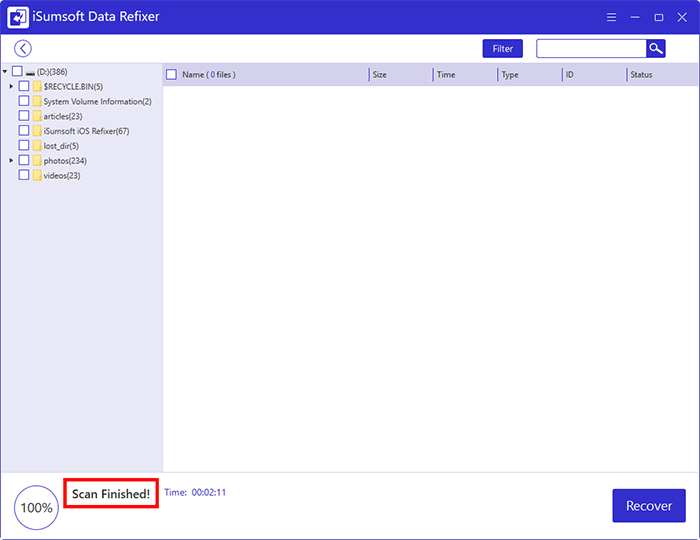Viewport: 700px width, 540px height.
Task: Select the iSumsoft iOS Refixer(67) label
Action: (86, 131)
